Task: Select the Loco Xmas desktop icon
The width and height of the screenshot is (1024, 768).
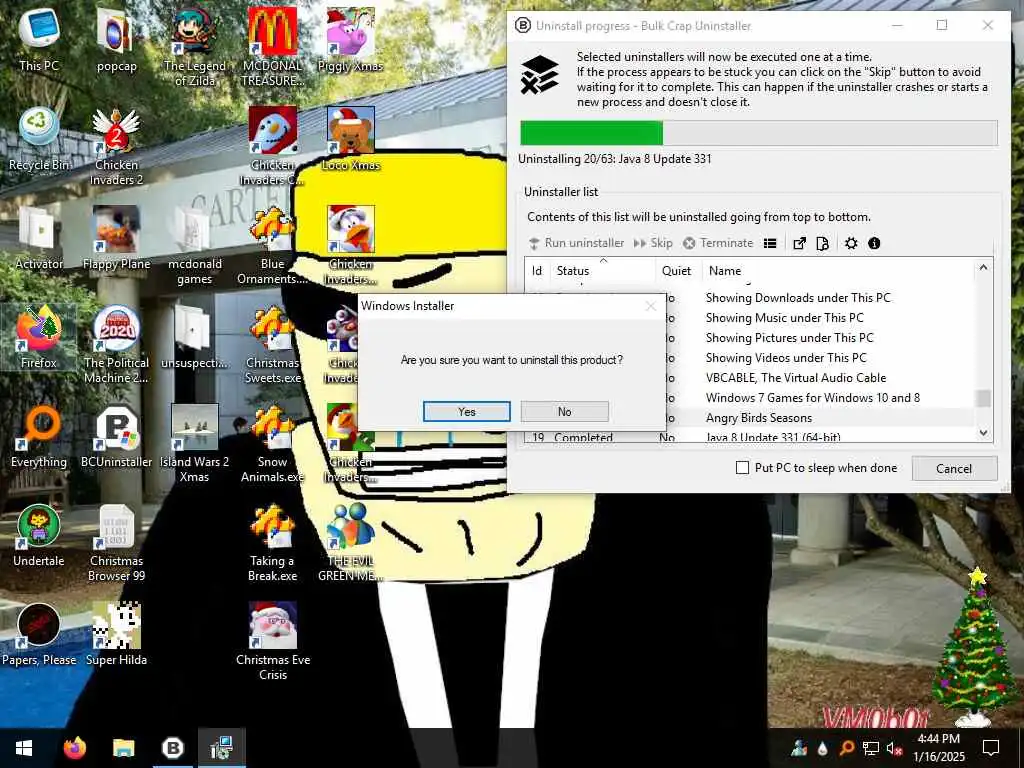Action: pyautogui.click(x=351, y=140)
